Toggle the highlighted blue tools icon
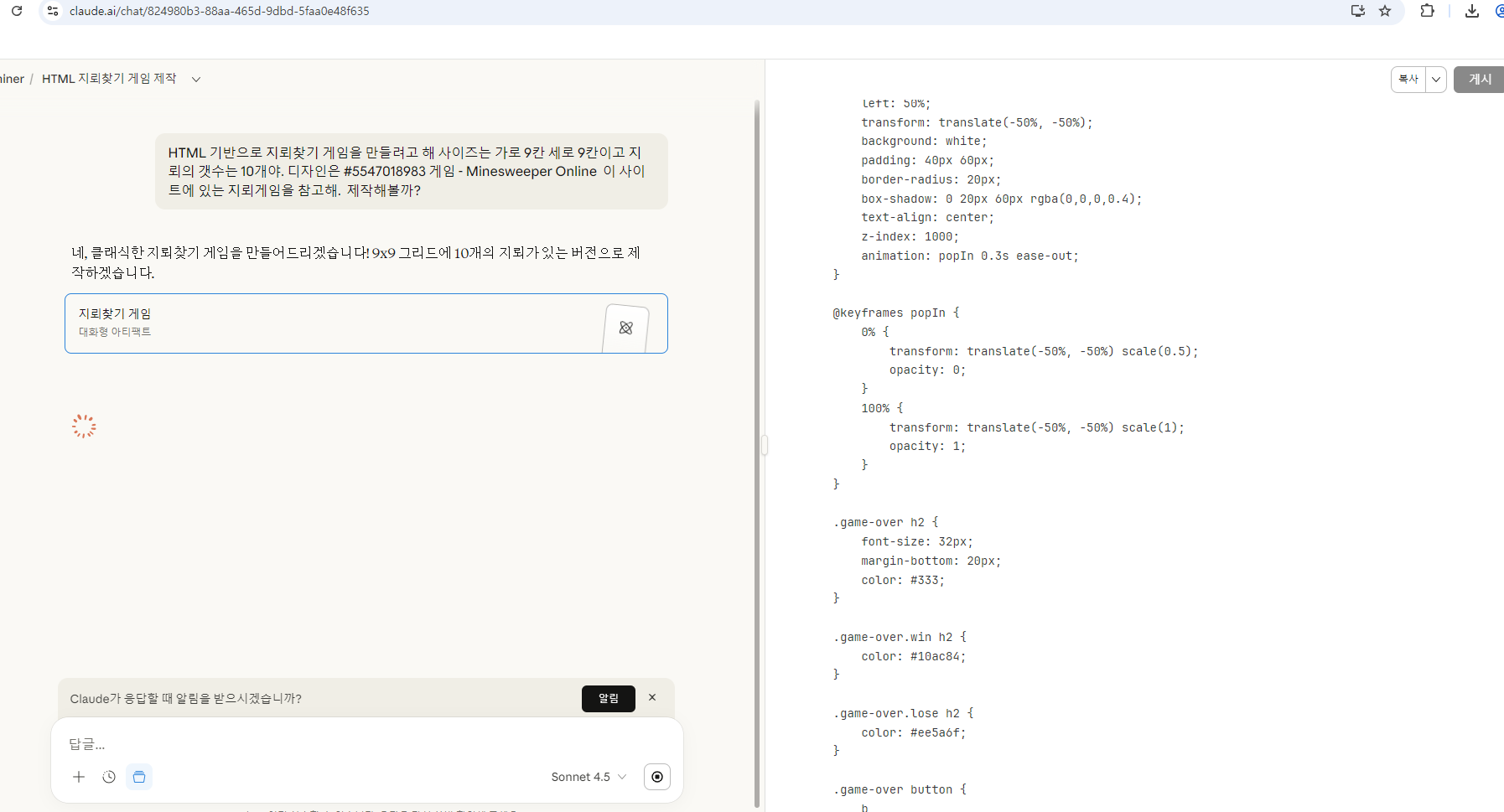 139,777
